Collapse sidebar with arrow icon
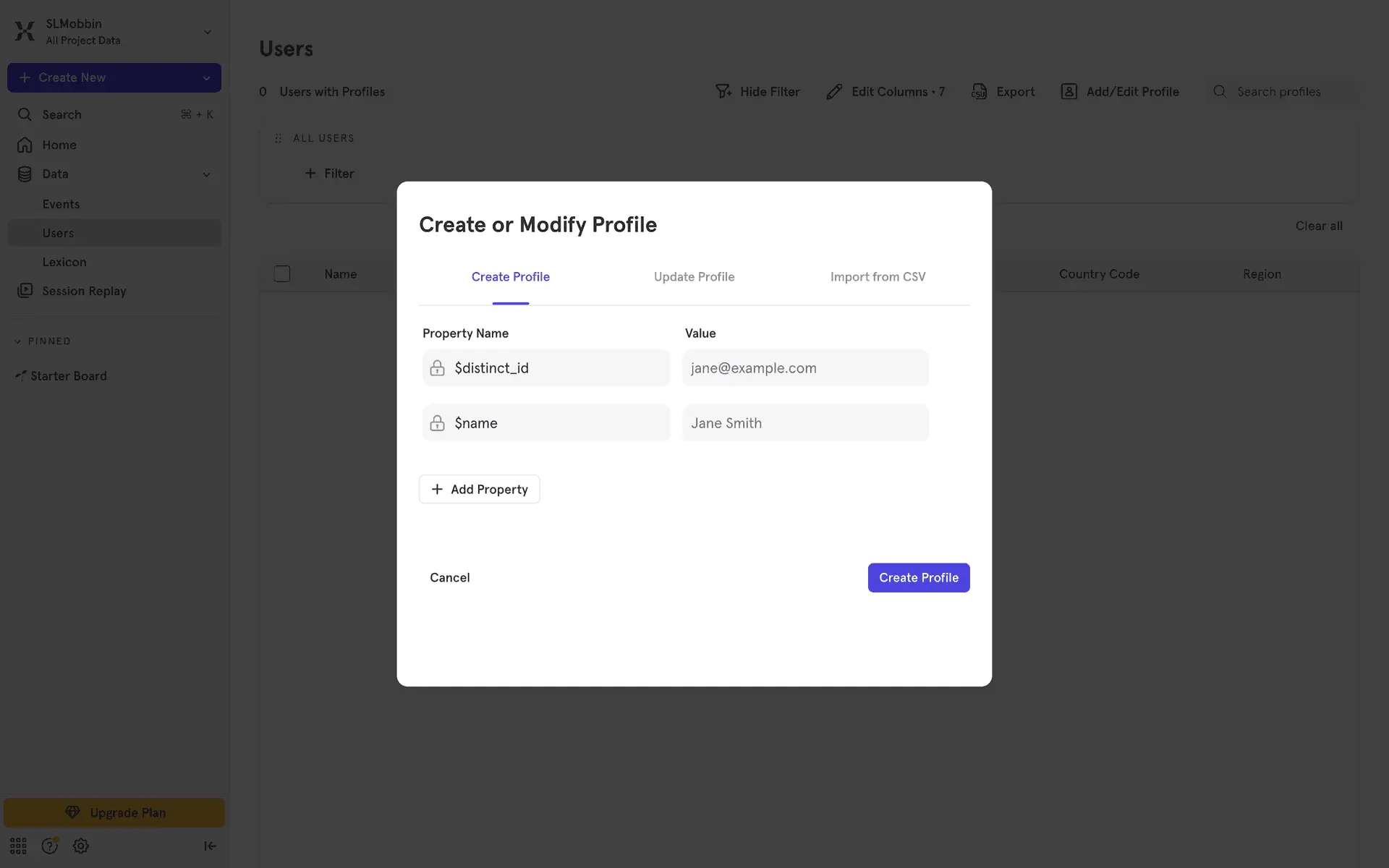 pyautogui.click(x=210, y=846)
